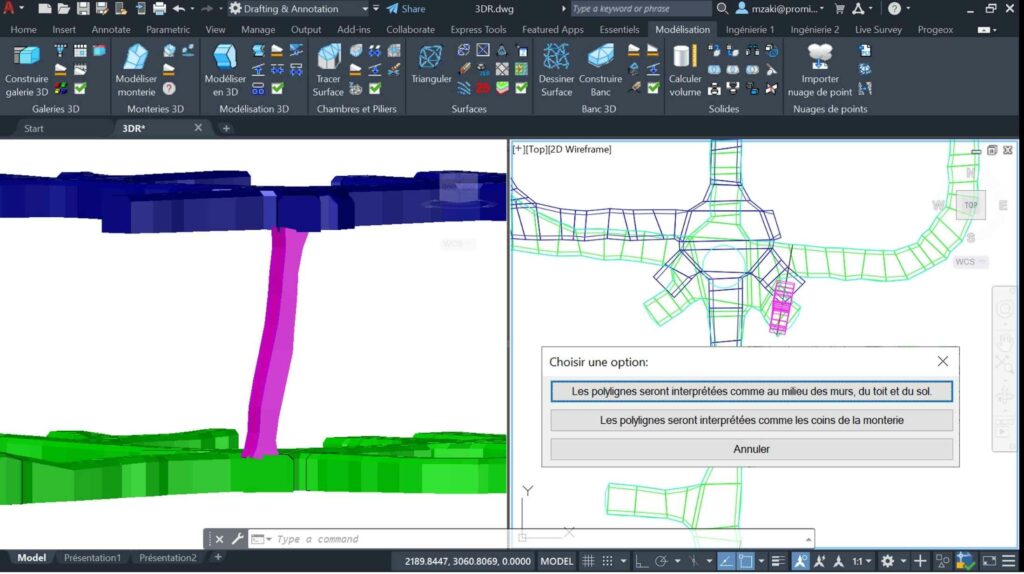Click the green checkmark in Galeries 3D panel
This screenshot has height=574, width=1024.
coord(80,88)
